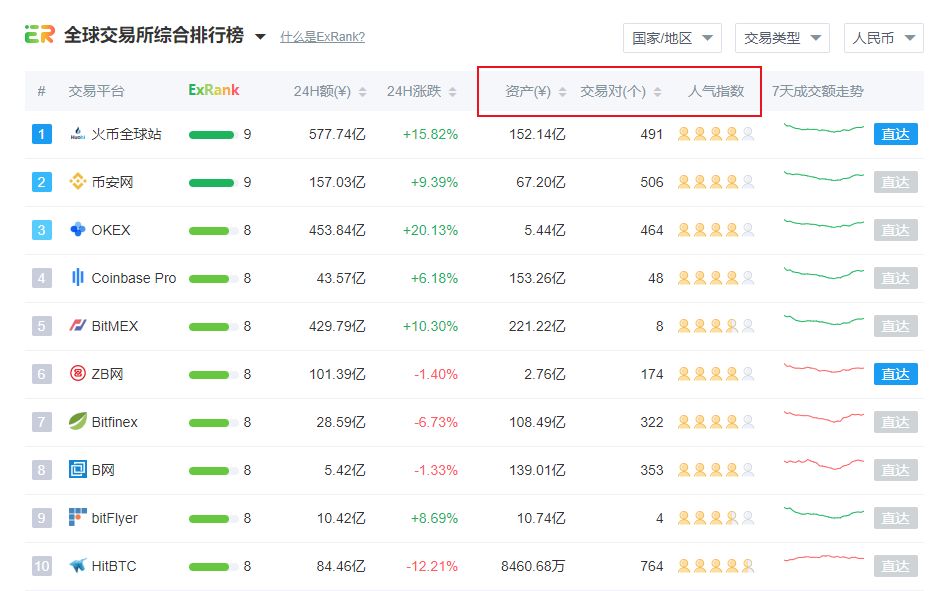The height and width of the screenshot is (591, 936).
Task: Click the 直达 button for Coinbase Pro
Action: coord(895,278)
